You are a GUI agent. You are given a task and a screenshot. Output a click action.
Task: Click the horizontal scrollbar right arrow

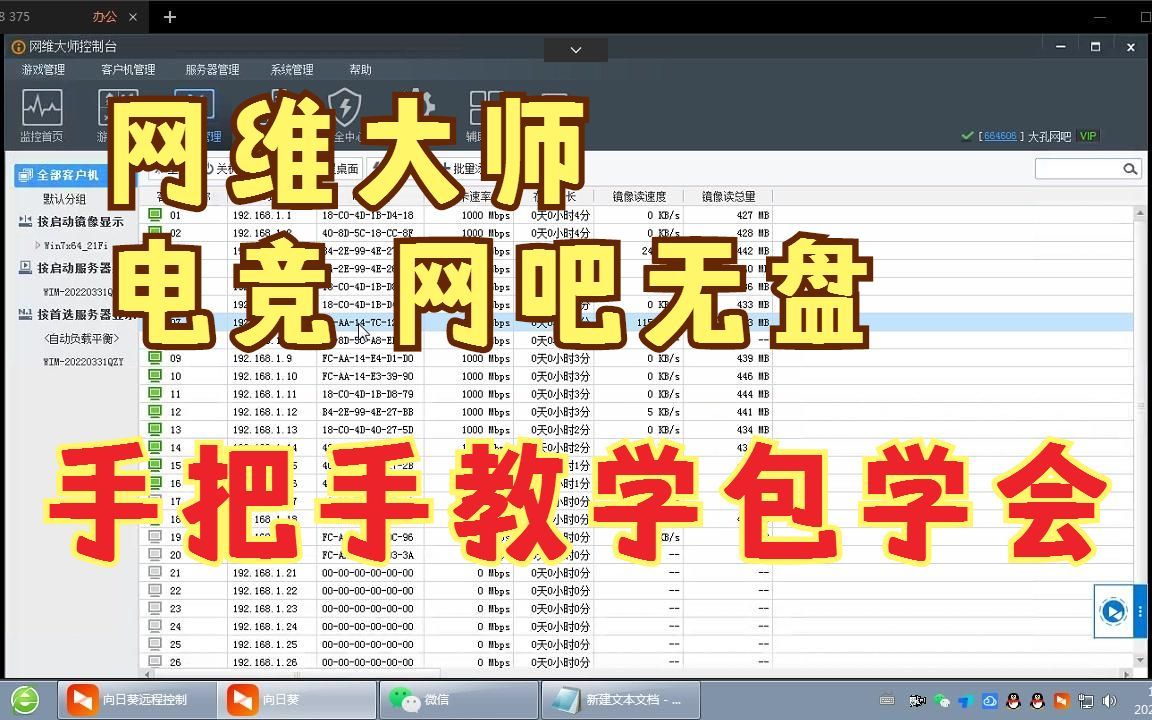[x=1127, y=673]
